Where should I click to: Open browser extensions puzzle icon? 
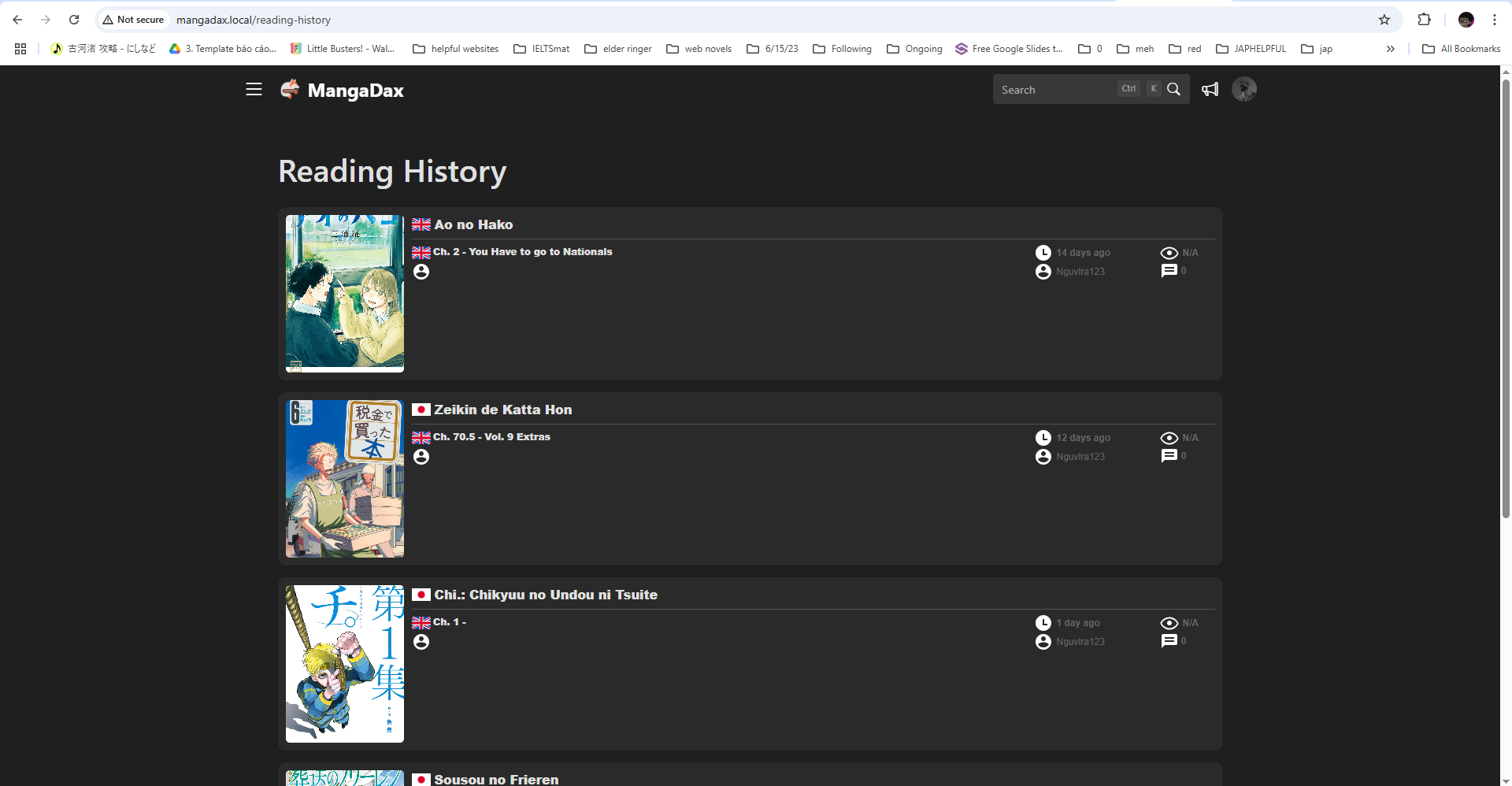[x=1424, y=20]
